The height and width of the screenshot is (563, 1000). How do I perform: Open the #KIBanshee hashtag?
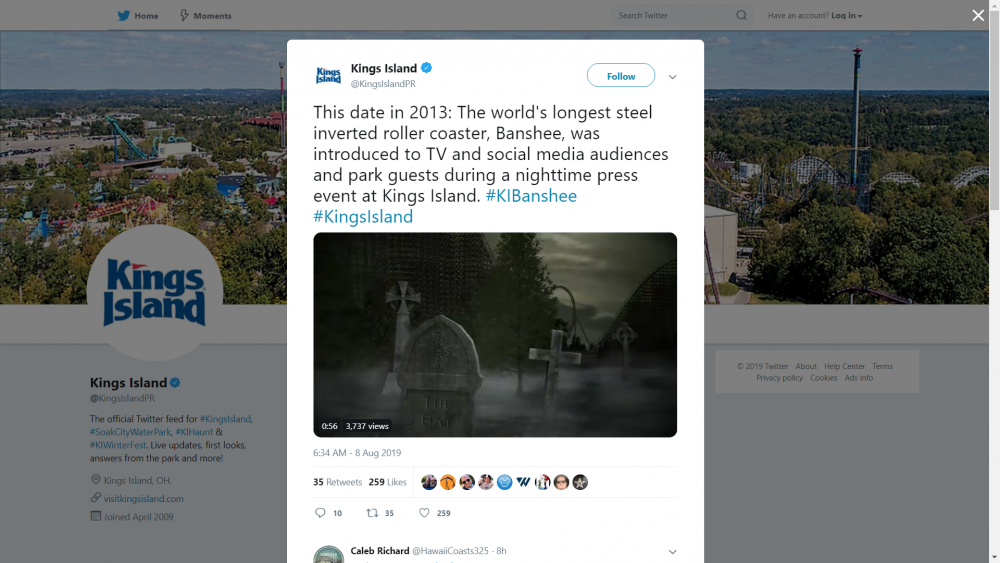[x=531, y=196]
